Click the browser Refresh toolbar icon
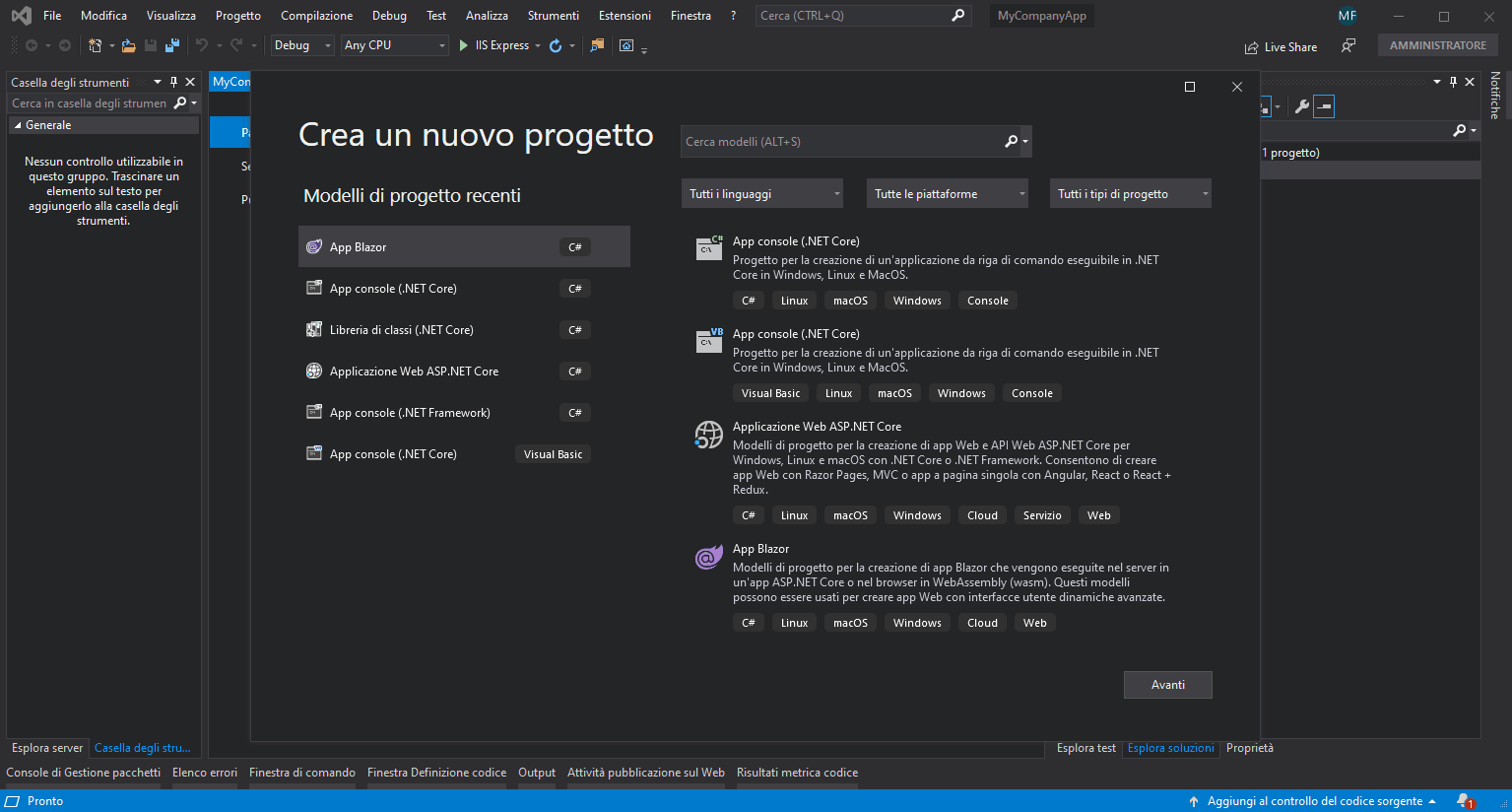This screenshot has width=1512, height=812. tap(556, 45)
